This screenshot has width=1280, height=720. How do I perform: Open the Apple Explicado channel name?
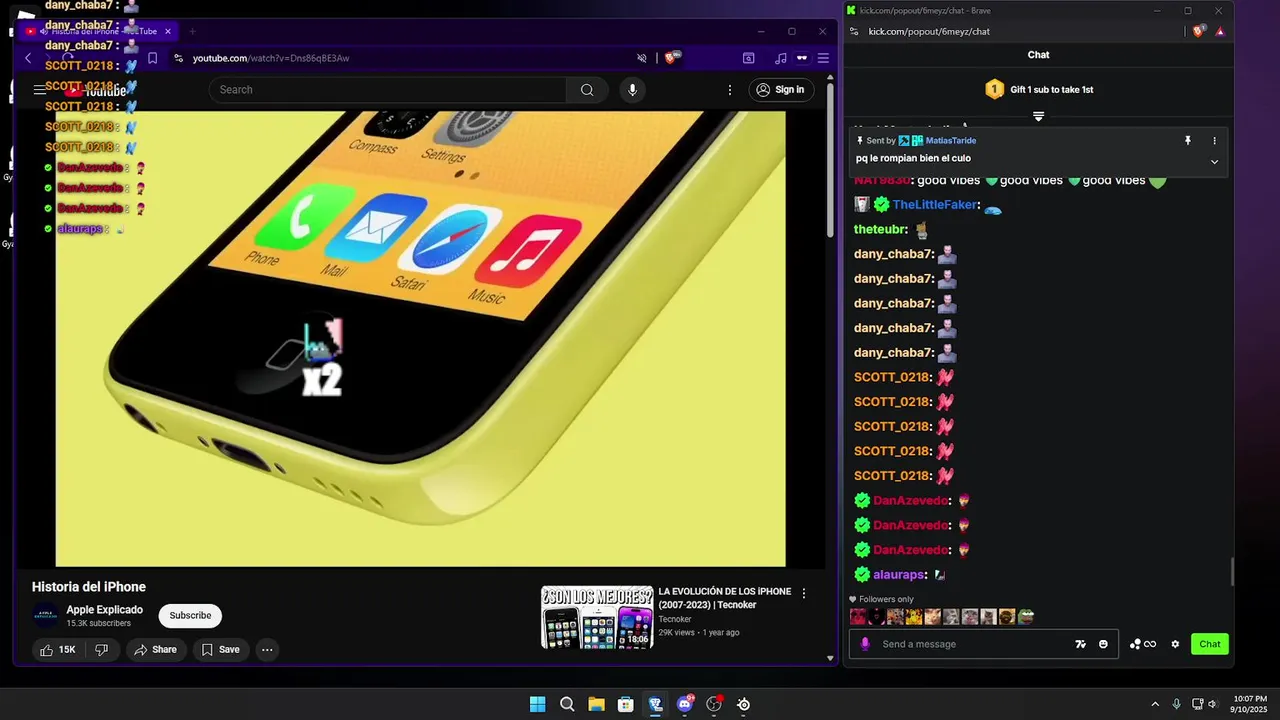[x=104, y=610]
